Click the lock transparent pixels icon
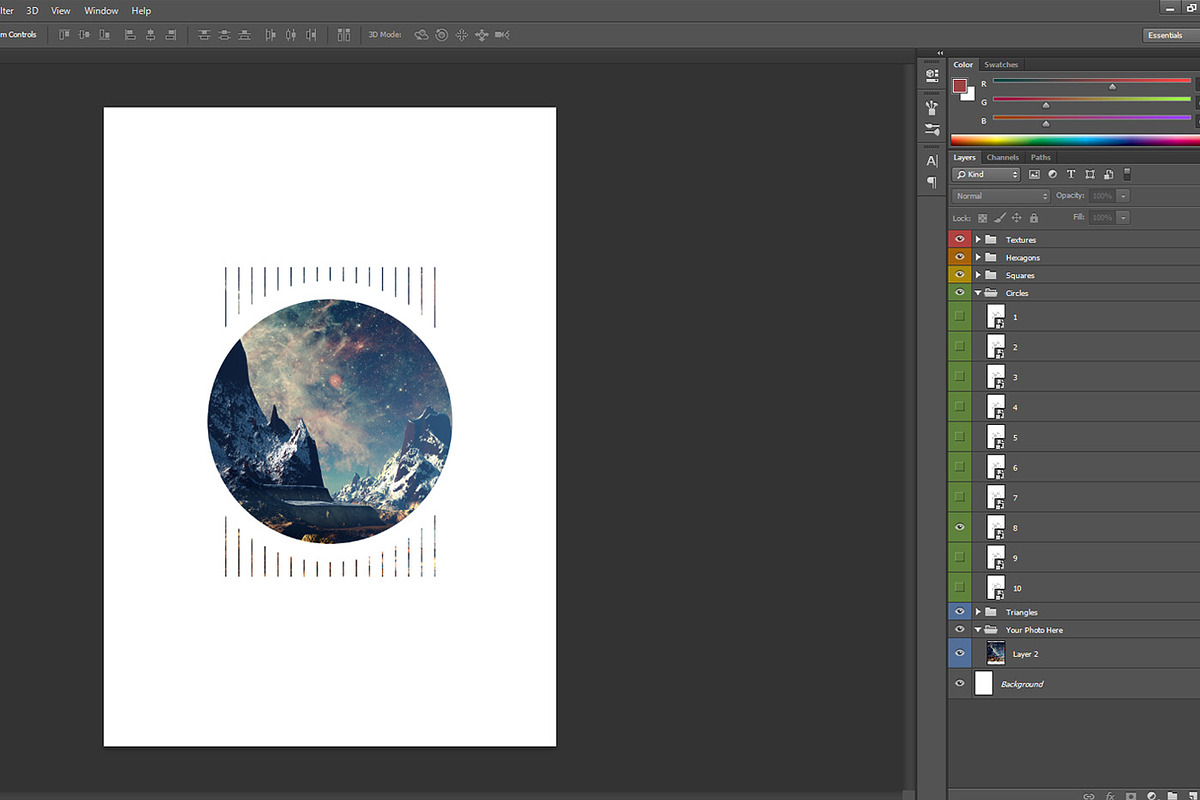The height and width of the screenshot is (800, 1200). click(x=982, y=218)
